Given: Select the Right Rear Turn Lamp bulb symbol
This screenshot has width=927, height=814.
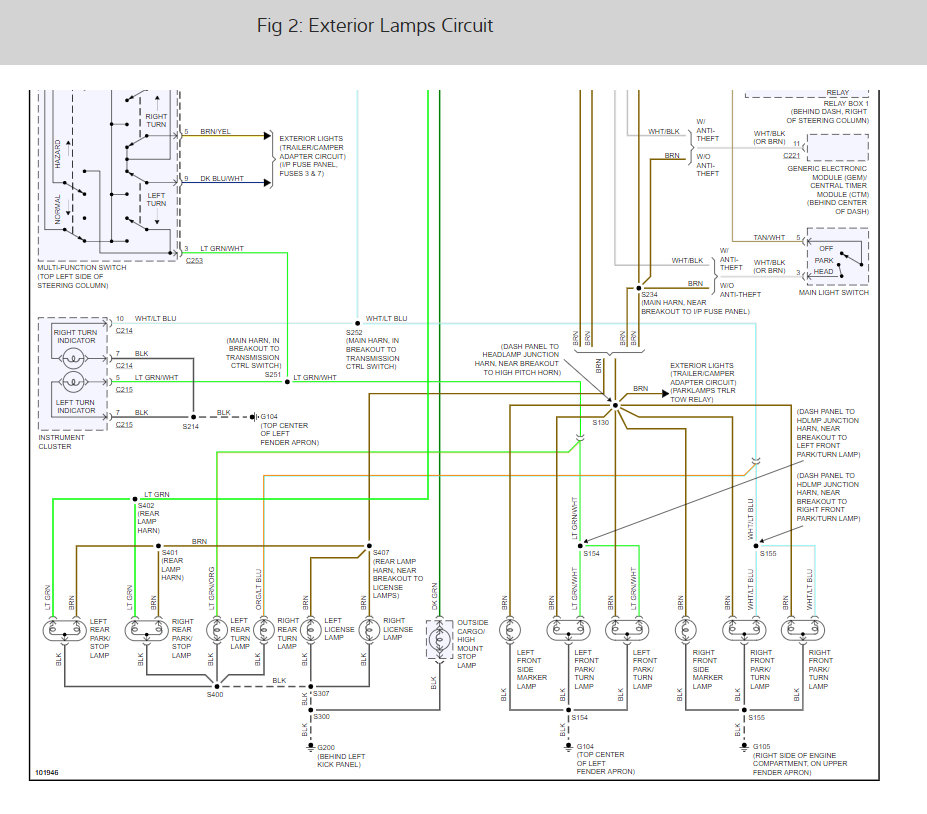Looking at the screenshot, I should pyautogui.click(x=264, y=630).
